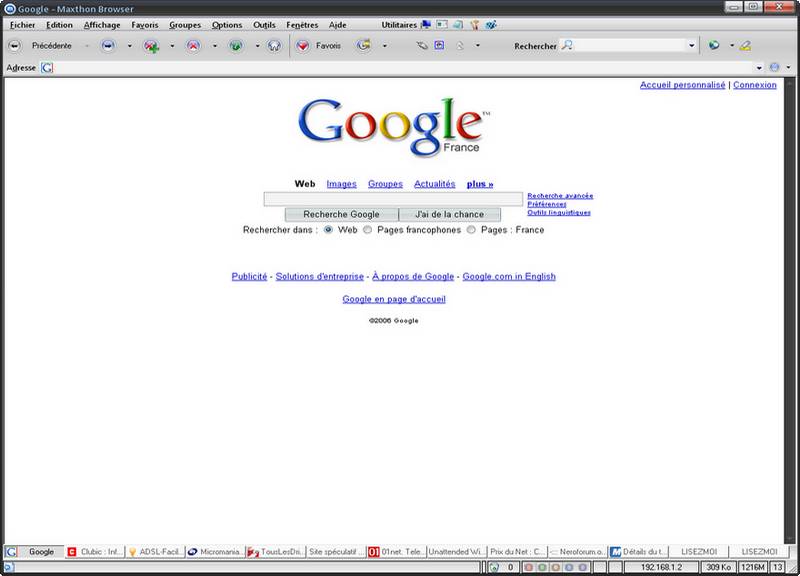Click the 1216M status bar entry

[x=753, y=567]
